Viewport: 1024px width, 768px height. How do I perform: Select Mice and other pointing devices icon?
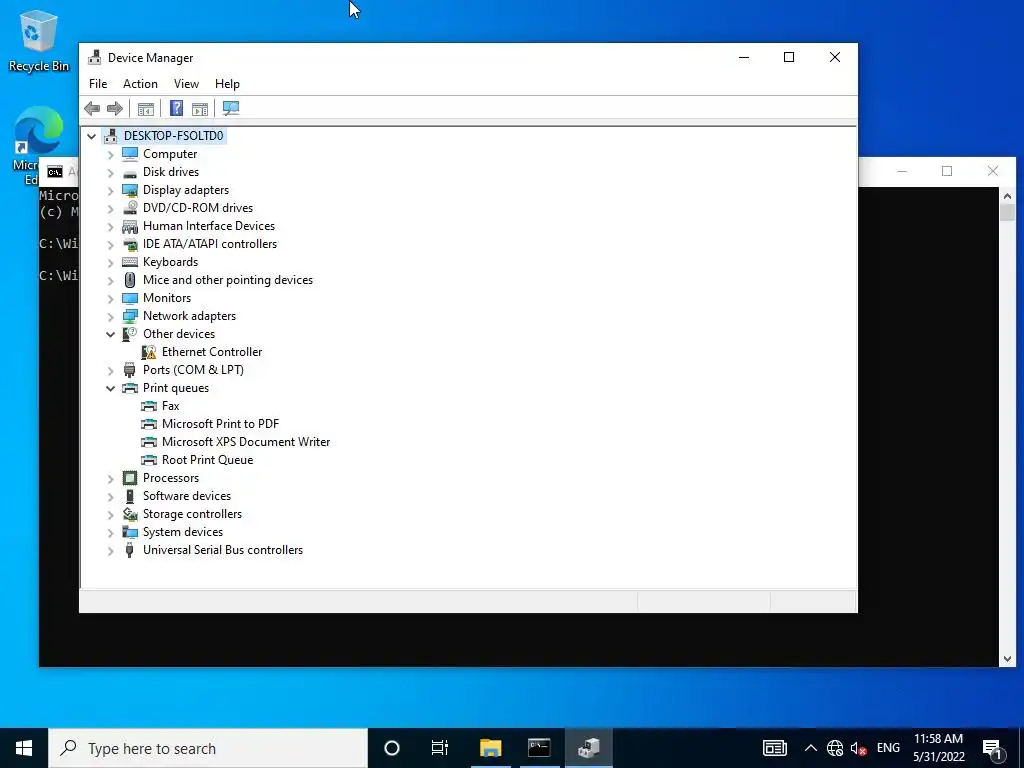coord(130,280)
